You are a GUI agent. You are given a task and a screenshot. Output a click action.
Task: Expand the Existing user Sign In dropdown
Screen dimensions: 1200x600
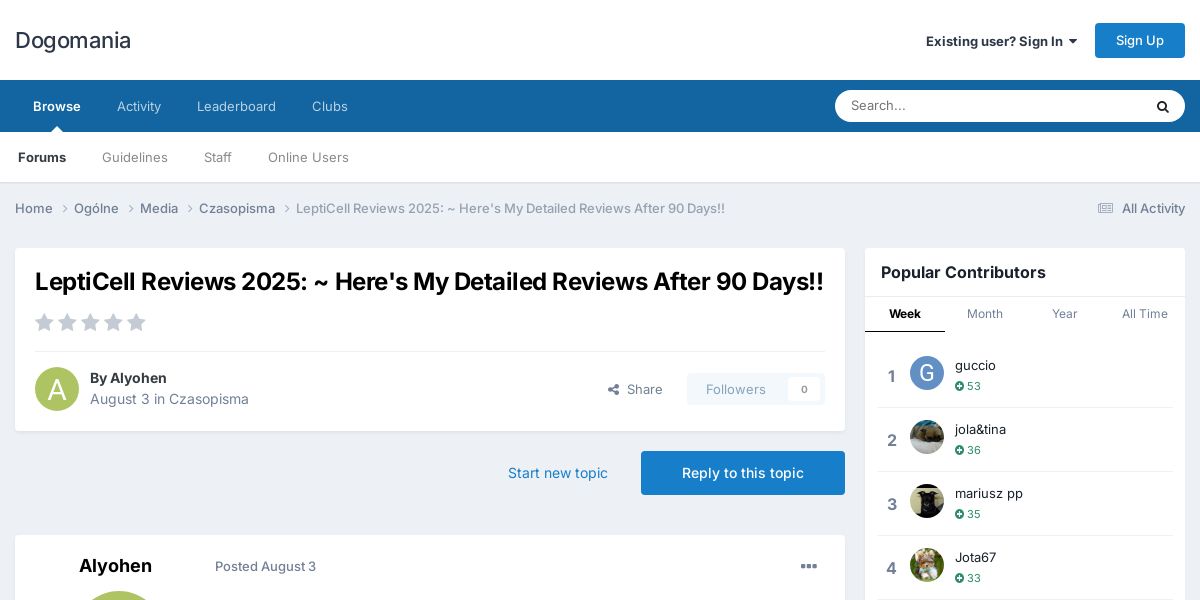click(1001, 41)
